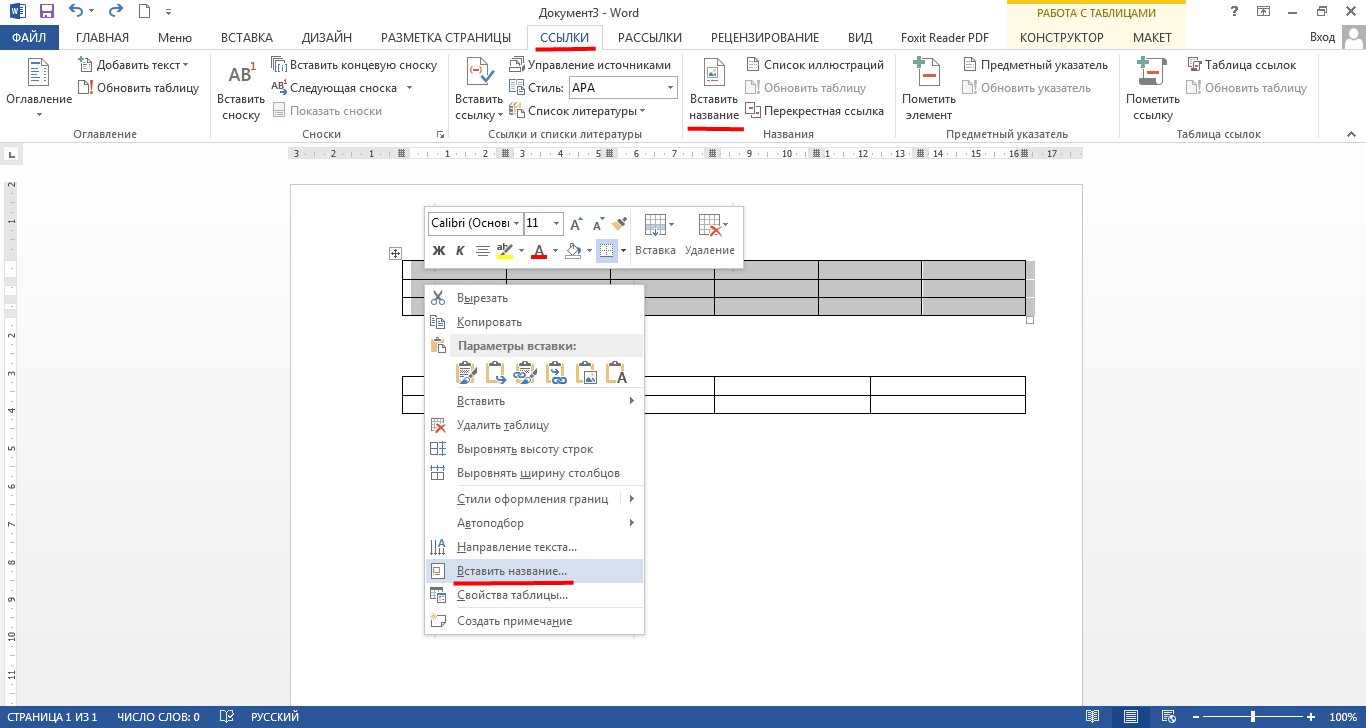Apply italic К in mini toolbar
This screenshot has height=728, width=1366.
pos(460,251)
